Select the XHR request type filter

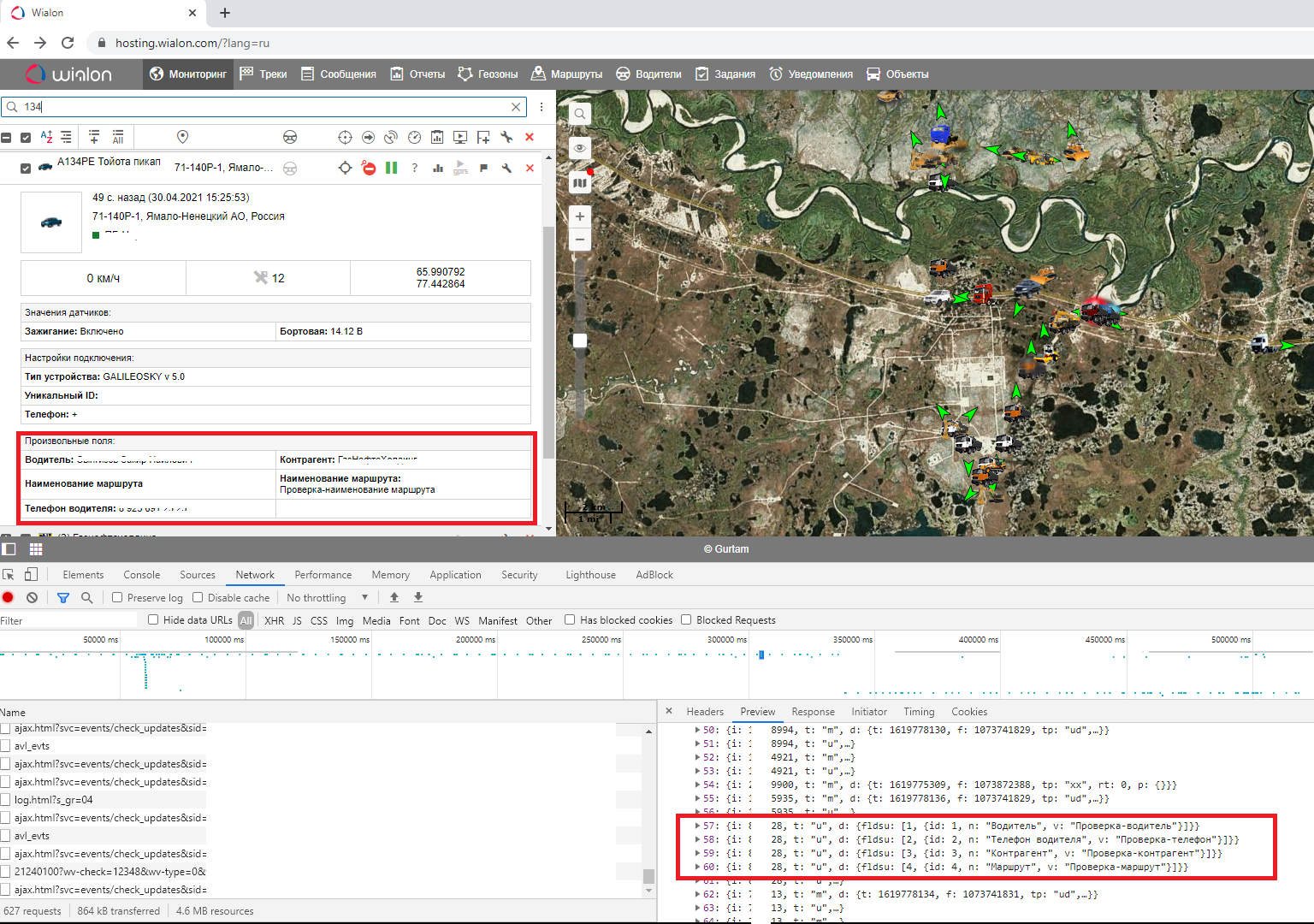[x=274, y=621]
